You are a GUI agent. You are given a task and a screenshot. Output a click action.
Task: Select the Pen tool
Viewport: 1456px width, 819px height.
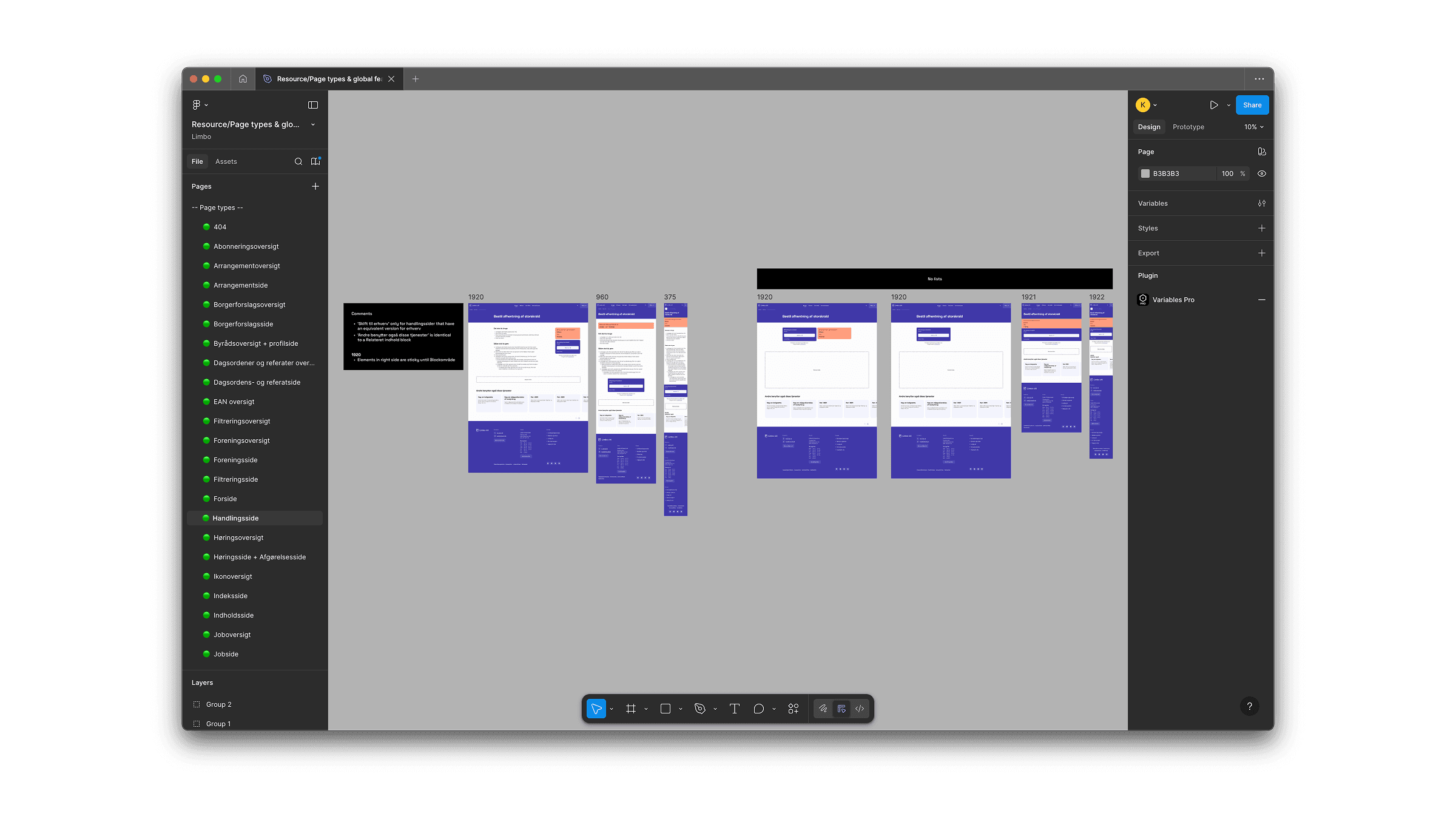[699, 709]
